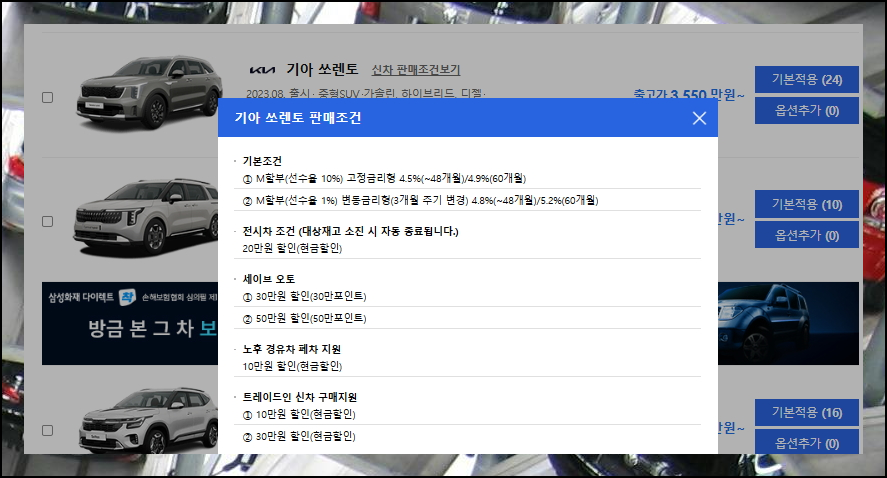Click 옵션추가 (0) below 기본적용 (10)
This screenshot has width=887, height=478.
[x=807, y=235]
